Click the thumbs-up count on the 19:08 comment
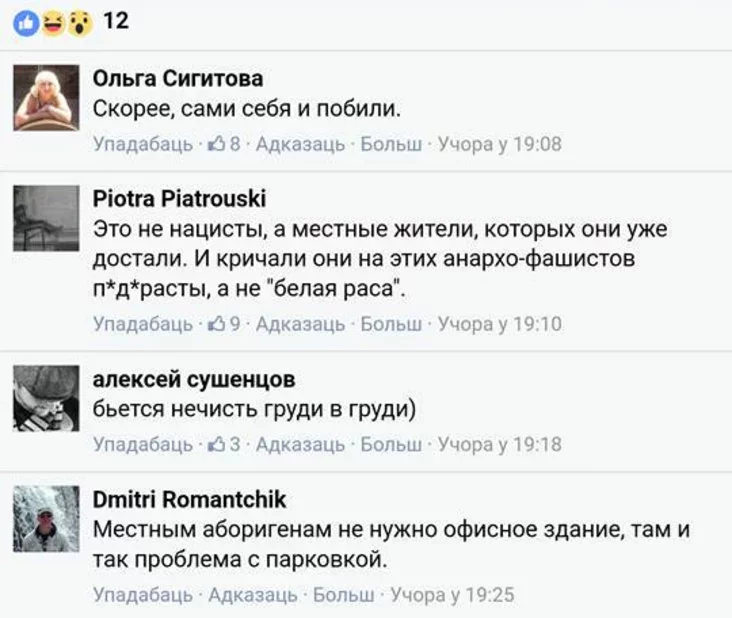 coord(222,144)
